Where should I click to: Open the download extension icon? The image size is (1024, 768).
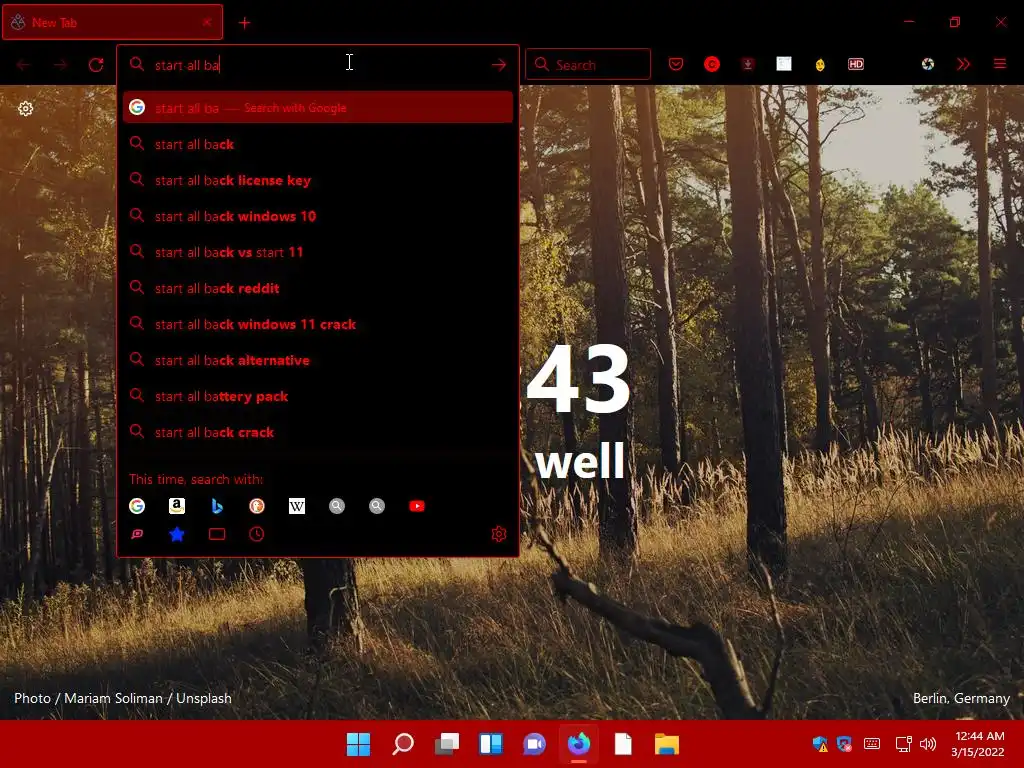pyautogui.click(x=748, y=64)
